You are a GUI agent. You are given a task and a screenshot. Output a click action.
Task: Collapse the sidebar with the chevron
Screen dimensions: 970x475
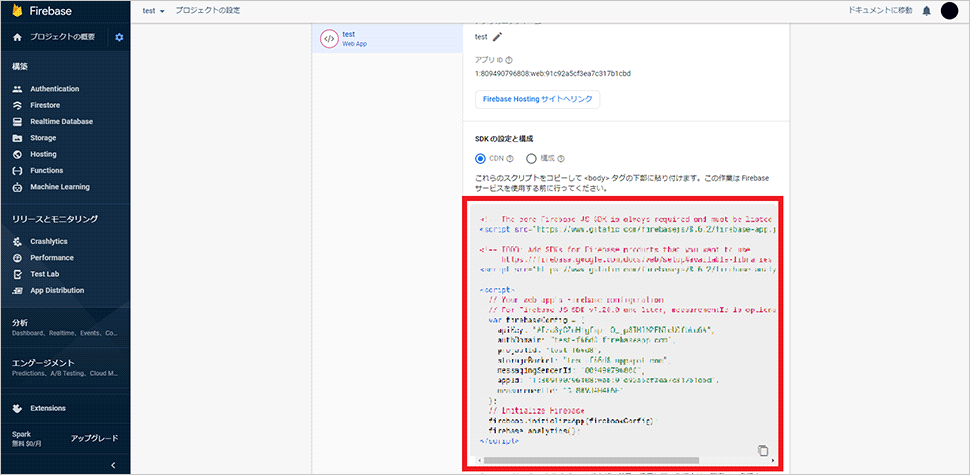click(113, 465)
